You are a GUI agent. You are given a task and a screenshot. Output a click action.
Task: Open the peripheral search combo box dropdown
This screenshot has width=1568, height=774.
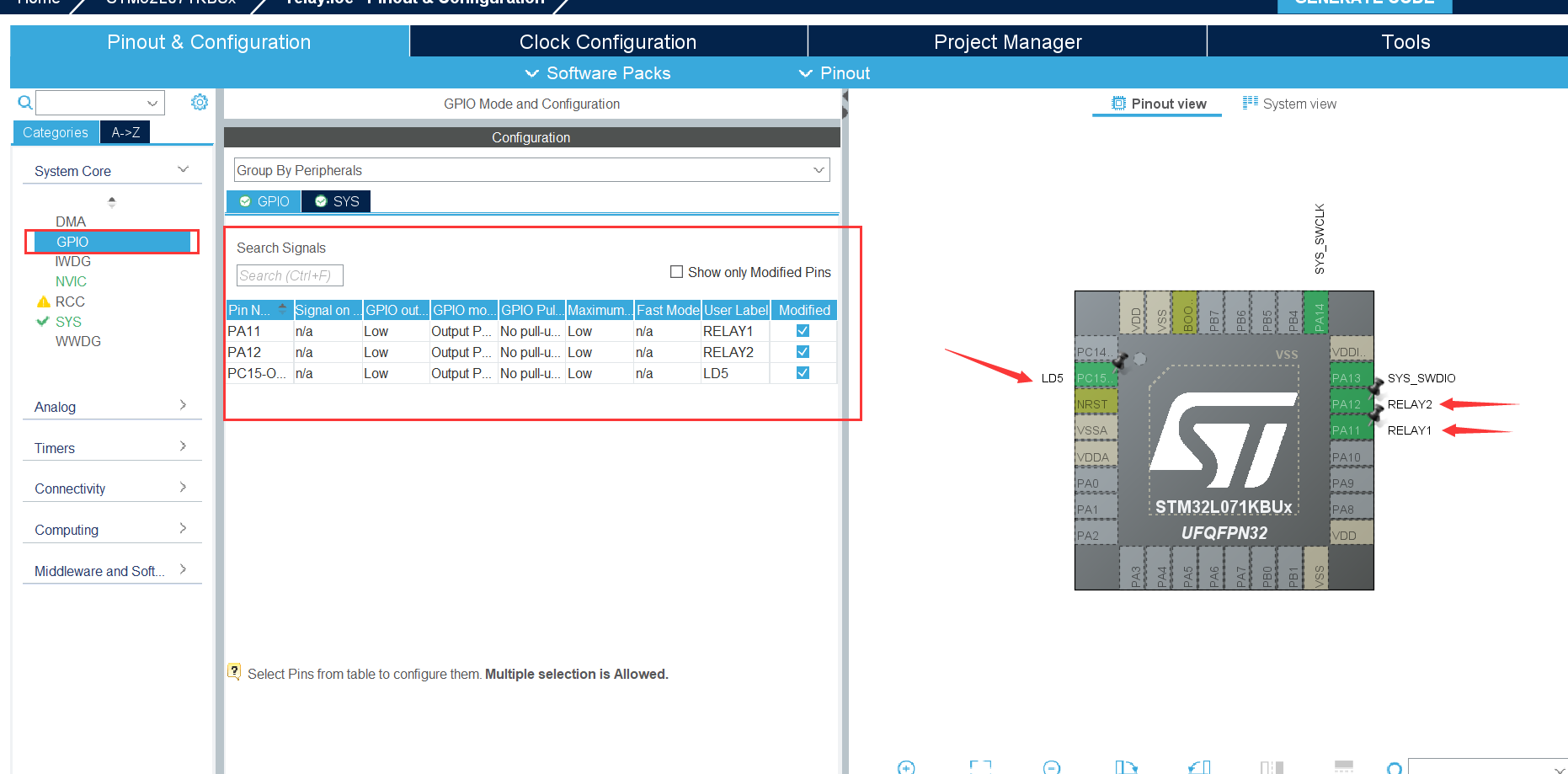click(152, 103)
